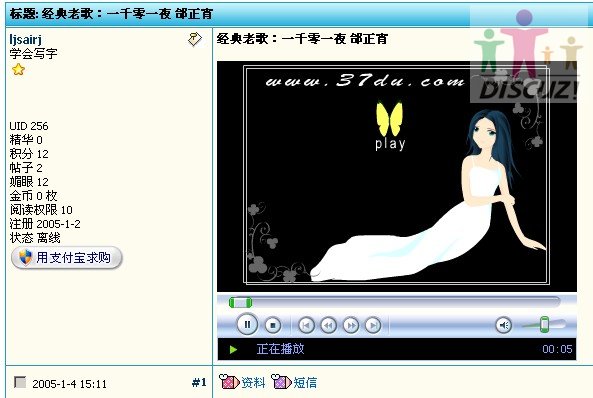The width and height of the screenshot is (593, 398).
Task: Click the tag icon beside username
Action: (195, 39)
